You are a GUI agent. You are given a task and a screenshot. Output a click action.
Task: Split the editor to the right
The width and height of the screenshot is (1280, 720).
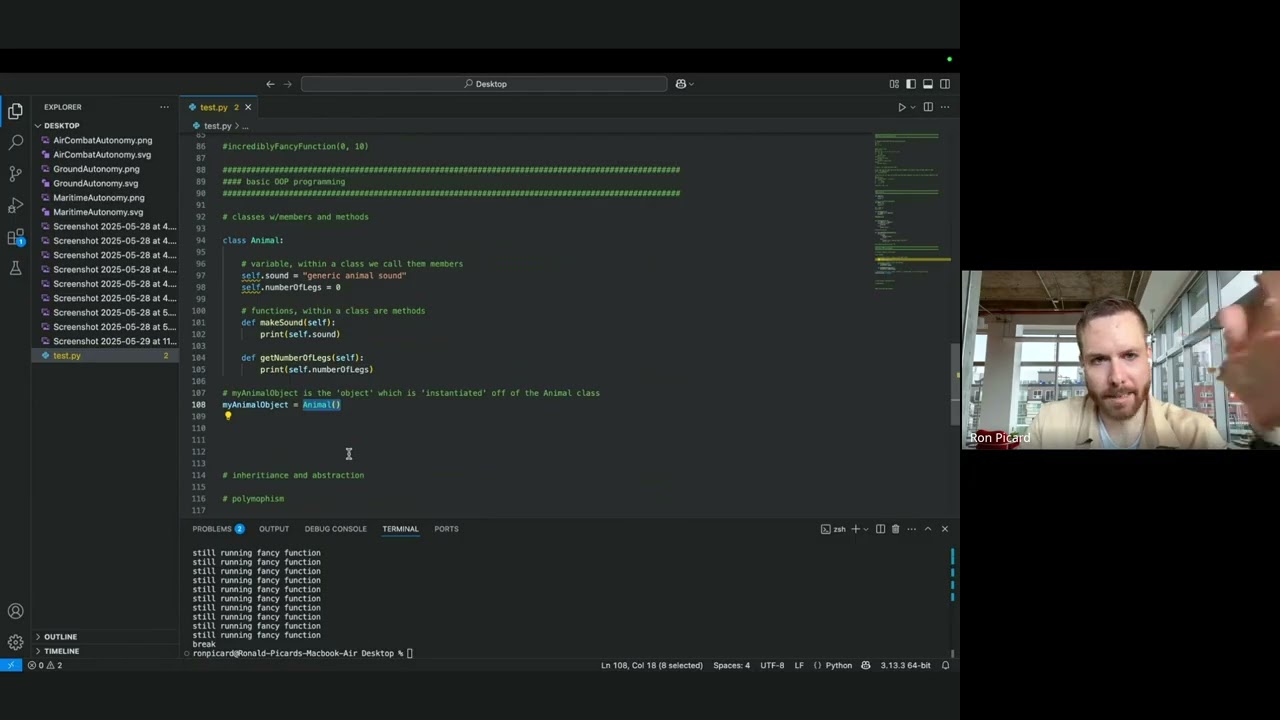(928, 107)
